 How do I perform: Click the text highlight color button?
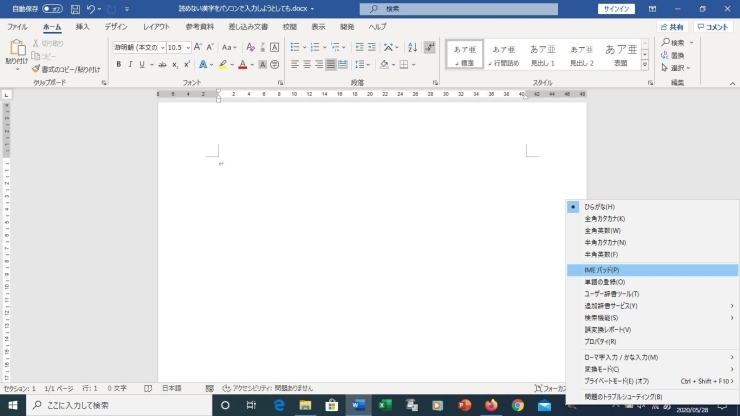[x=223, y=65]
